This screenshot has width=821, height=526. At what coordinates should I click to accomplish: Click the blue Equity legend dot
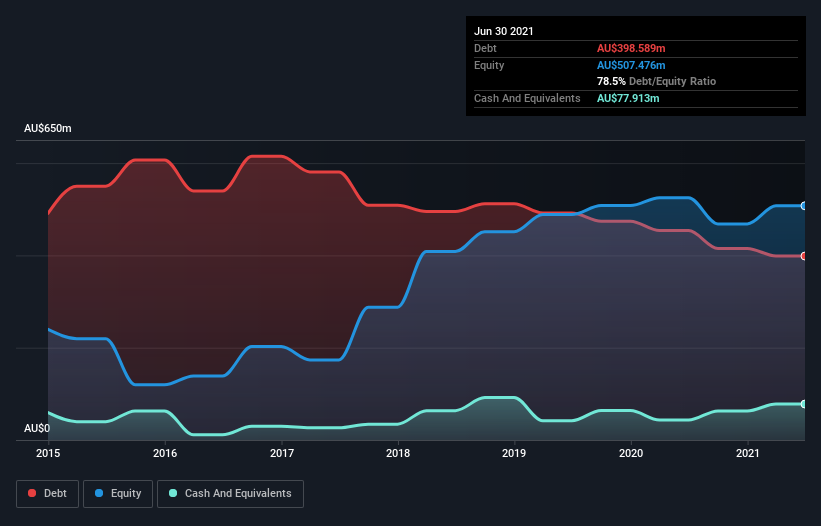click(x=99, y=493)
